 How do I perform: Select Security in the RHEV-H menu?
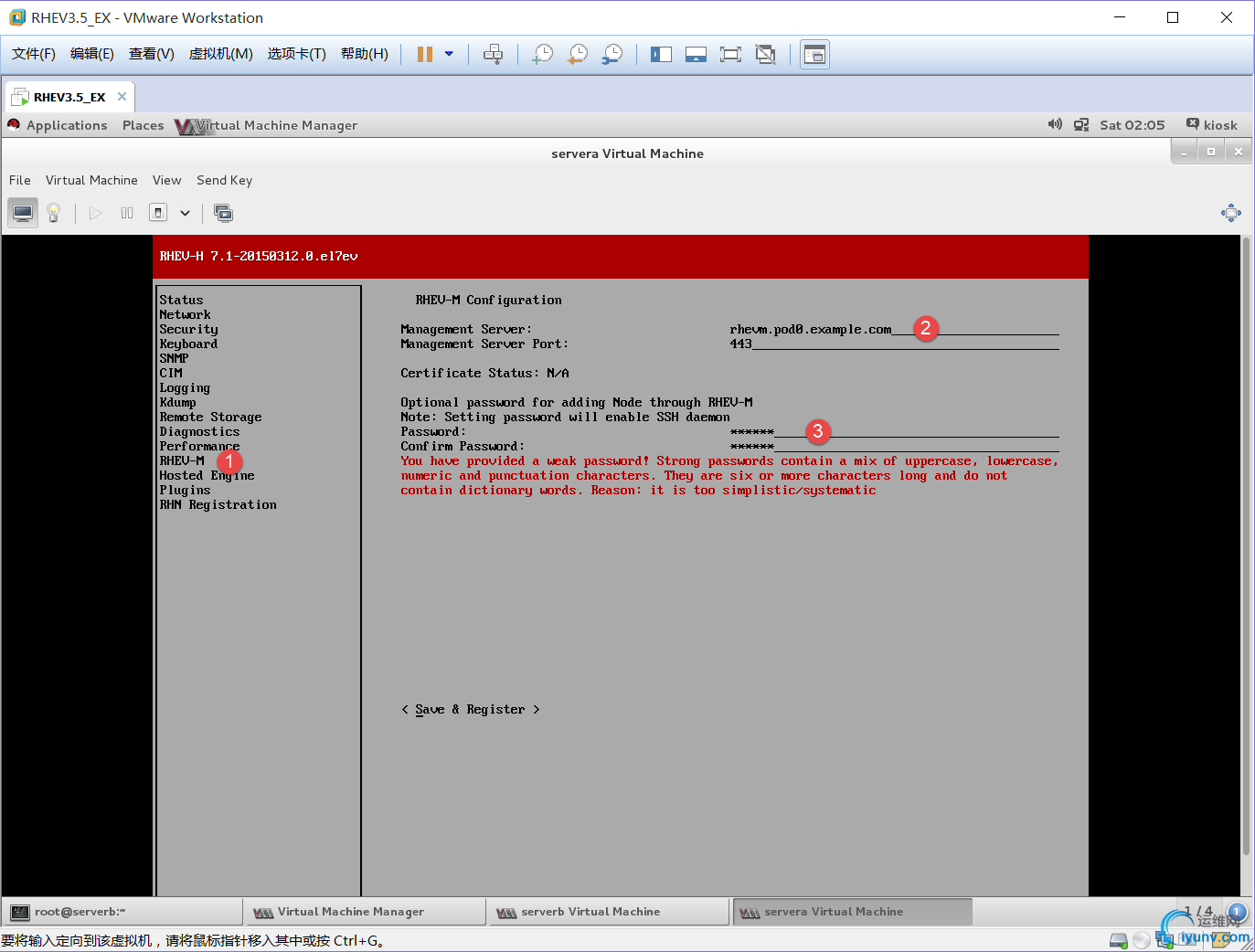tap(188, 329)
